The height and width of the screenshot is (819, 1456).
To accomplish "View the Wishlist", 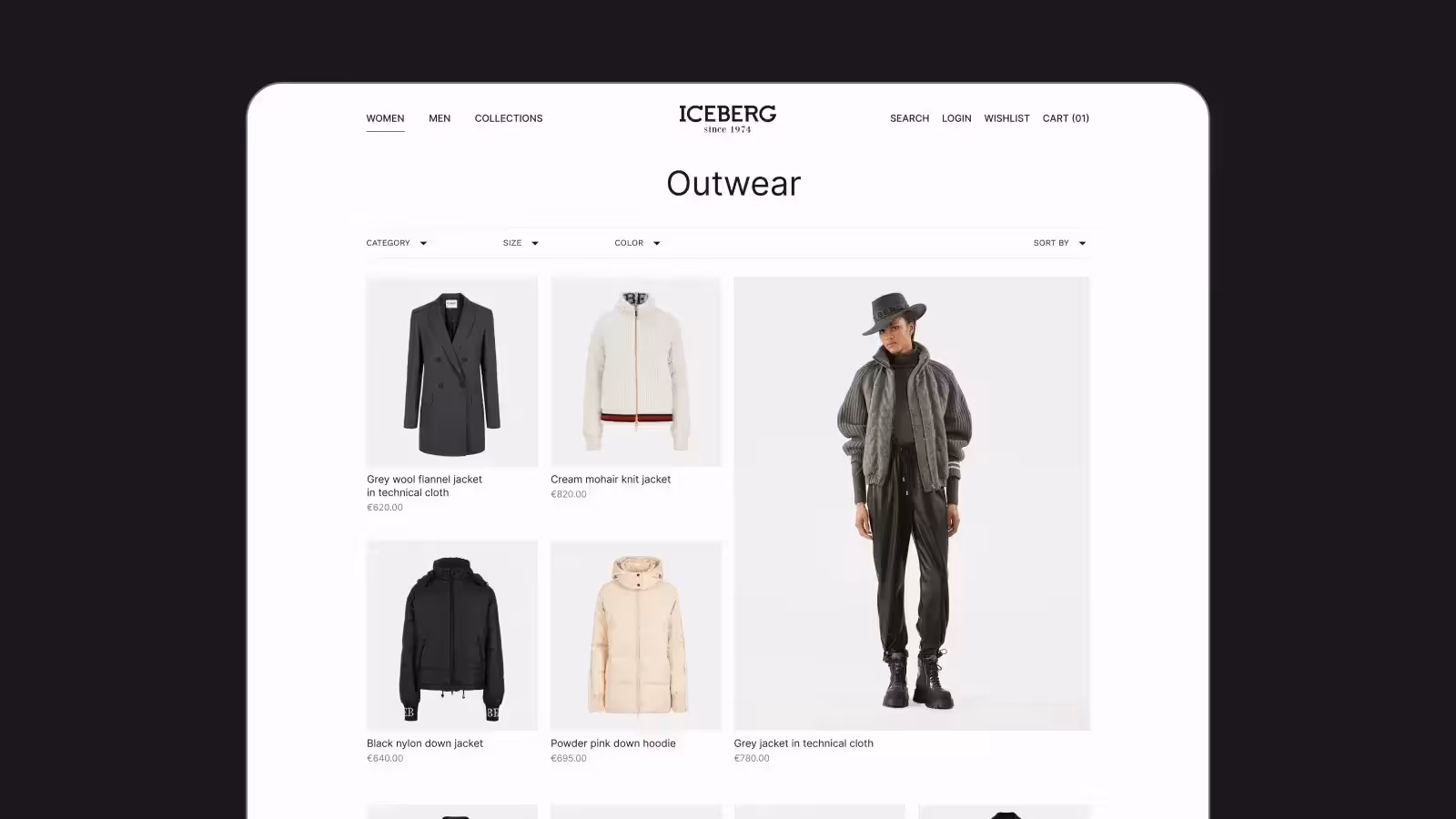I will click(x=1006, y=118).
